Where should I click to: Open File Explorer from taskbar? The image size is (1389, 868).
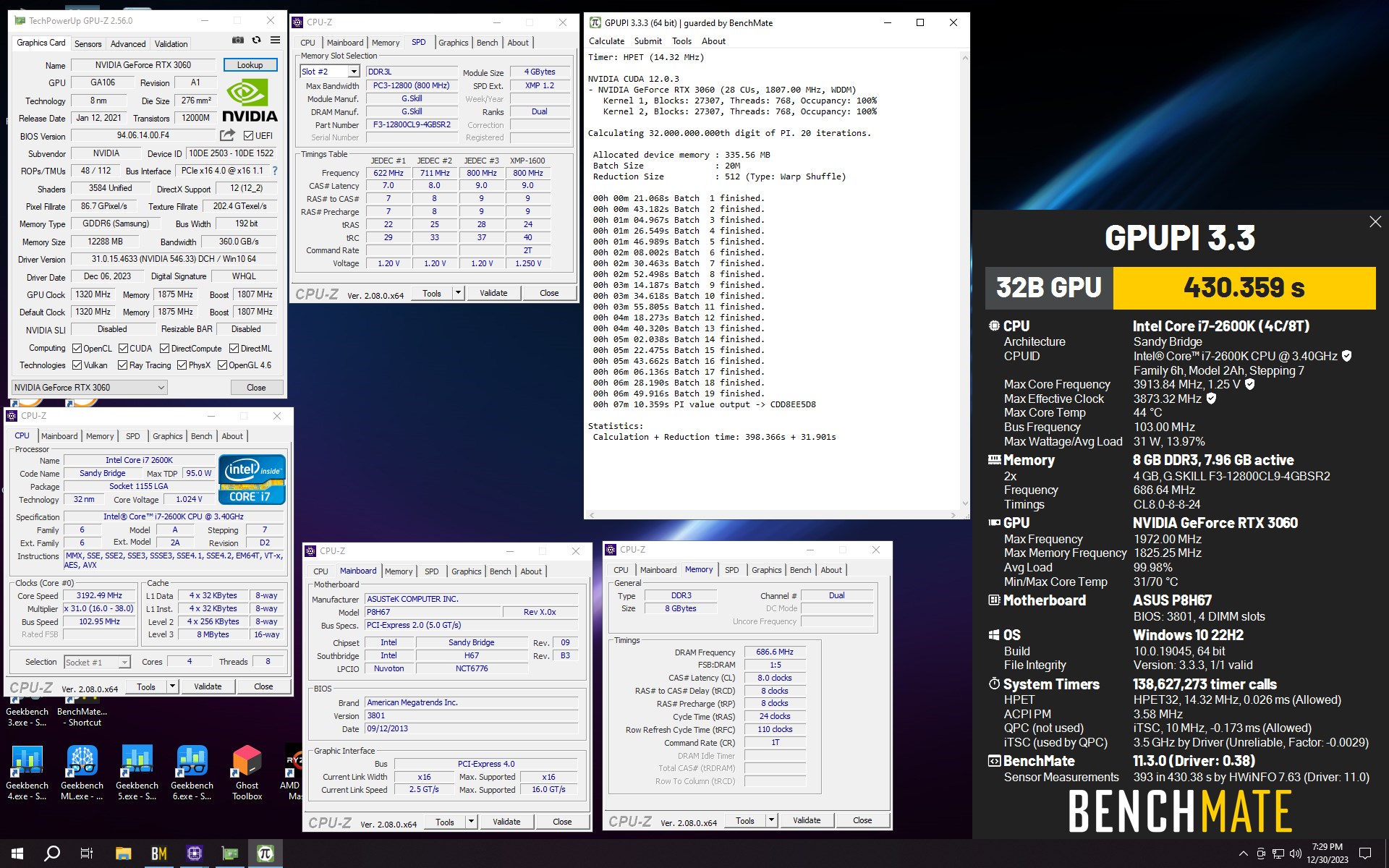tap(123, 854)
